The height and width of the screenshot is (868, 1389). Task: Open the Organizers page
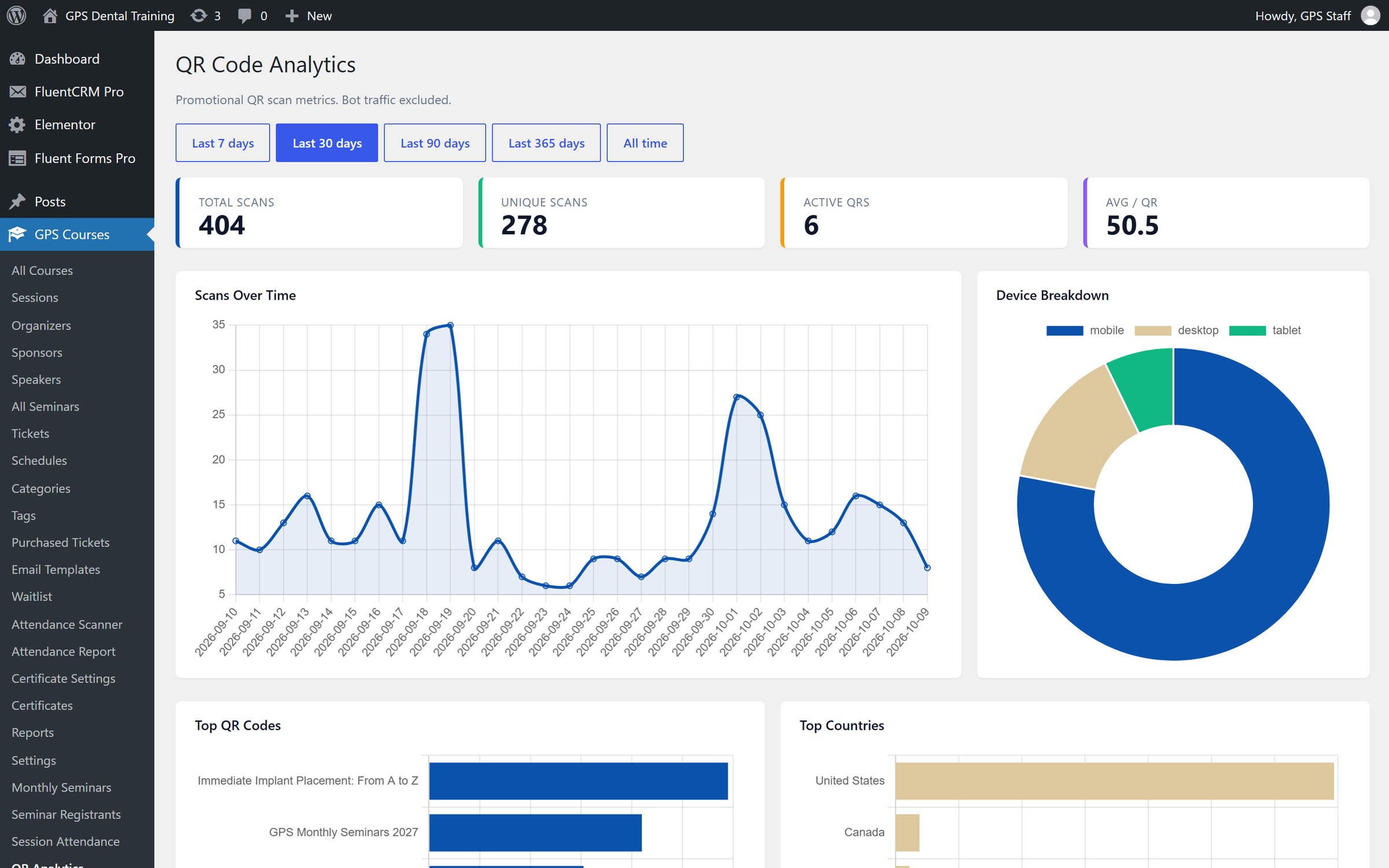(41, 325)
